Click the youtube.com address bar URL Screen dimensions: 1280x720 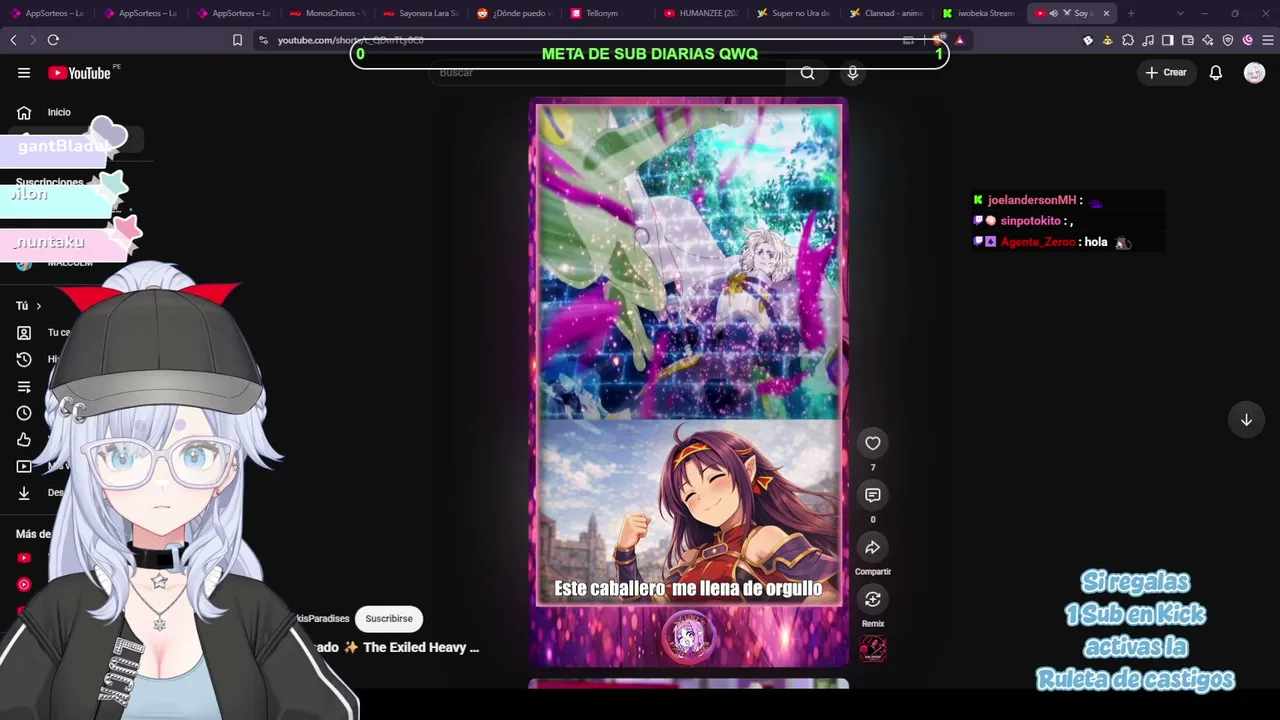351,40
